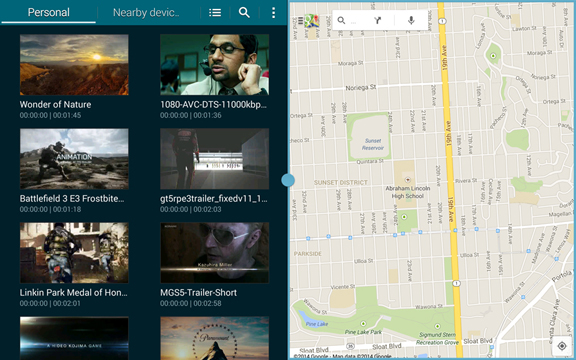Screen dimensions: 576x360
Task: Tap the search icon in video app
Action: 244,13
